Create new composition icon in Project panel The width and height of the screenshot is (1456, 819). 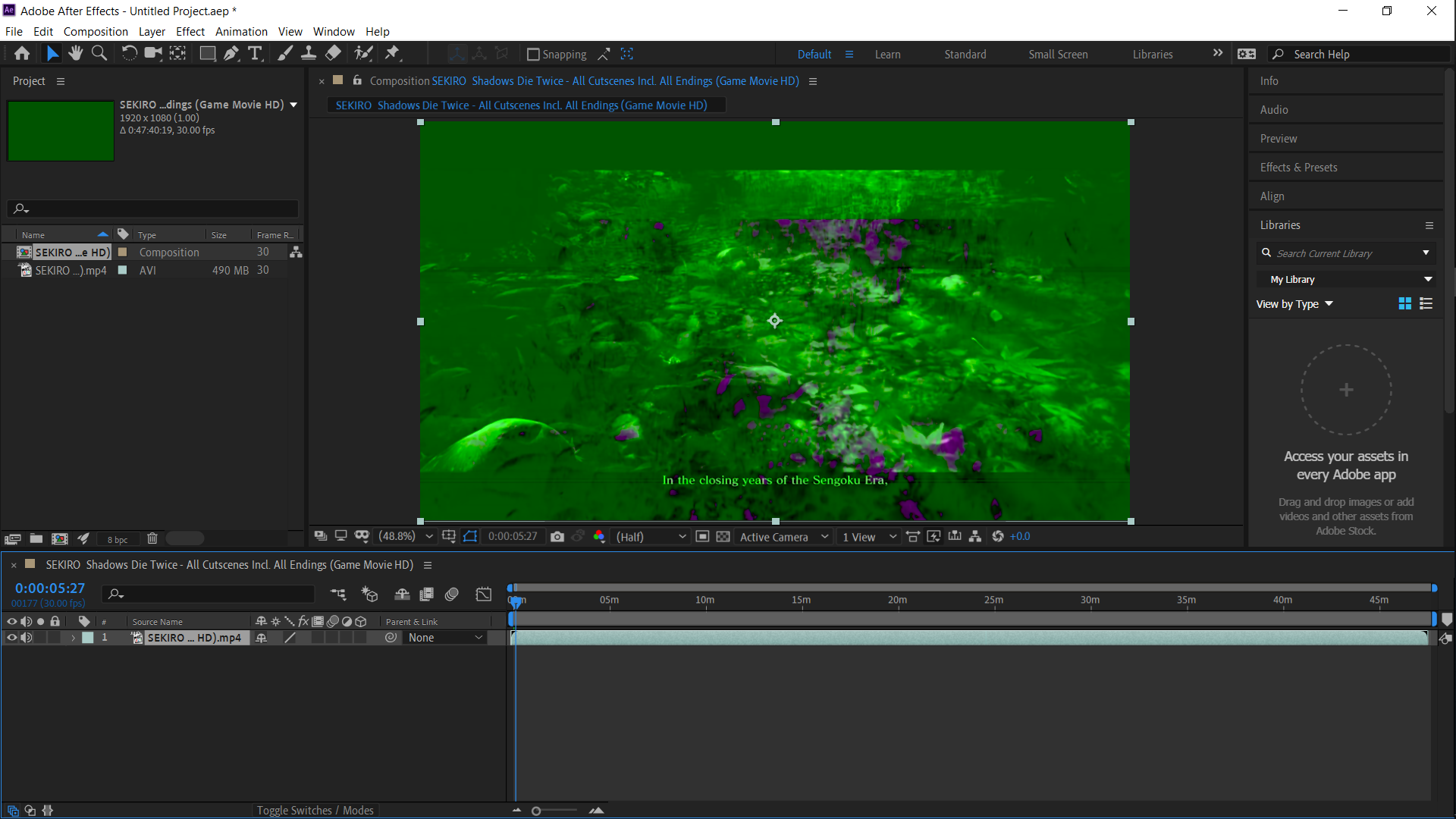point(60,539)
